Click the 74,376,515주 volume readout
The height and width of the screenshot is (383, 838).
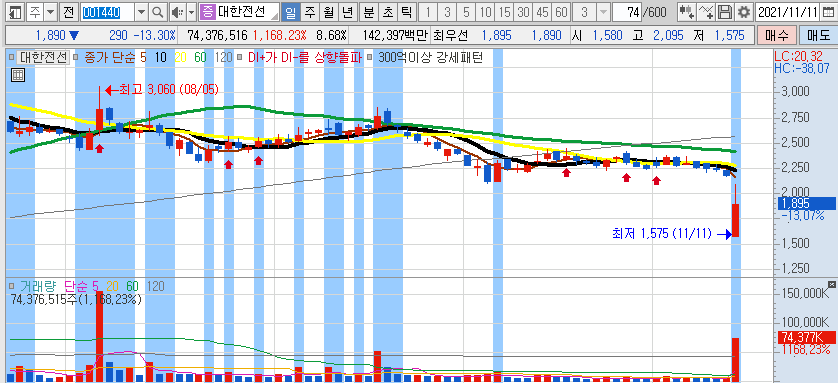[x=76, y=300]
